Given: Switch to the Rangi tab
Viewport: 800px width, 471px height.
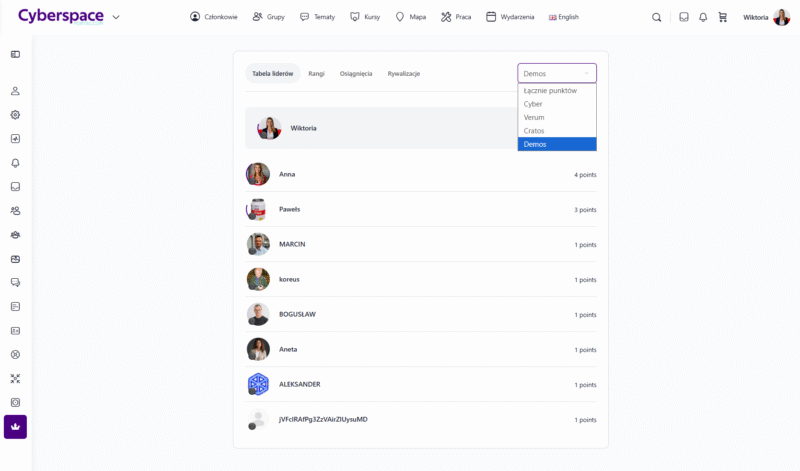Looking at the screenshot, I should [316, 74].
